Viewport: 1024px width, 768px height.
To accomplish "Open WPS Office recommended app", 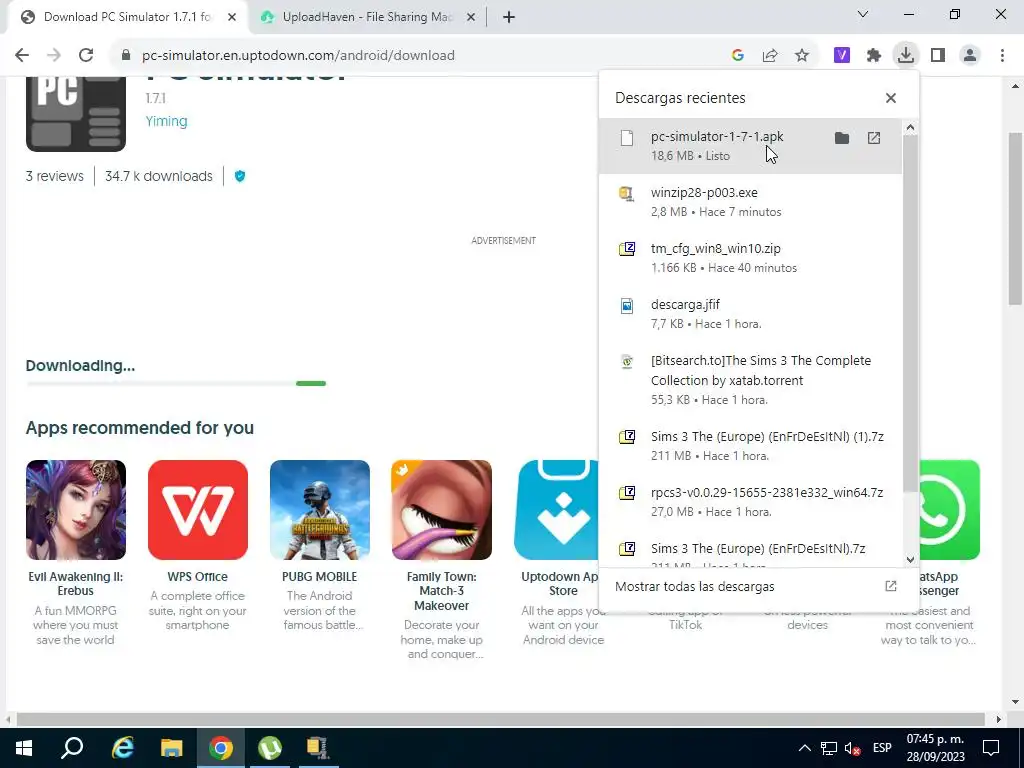I will tap(198, 510).
